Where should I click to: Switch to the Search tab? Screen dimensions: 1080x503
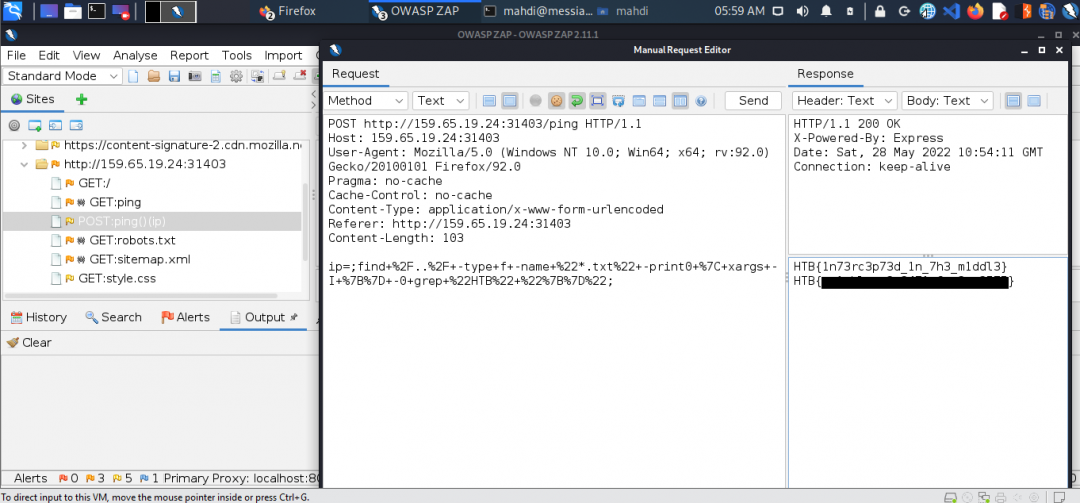coord(113,317)
